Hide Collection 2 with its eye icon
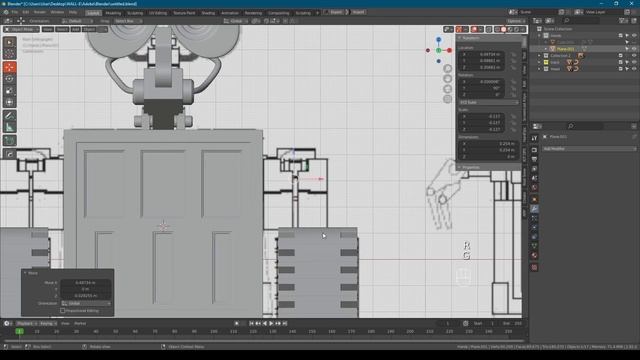Screen dimensions: 640x360 634,56
